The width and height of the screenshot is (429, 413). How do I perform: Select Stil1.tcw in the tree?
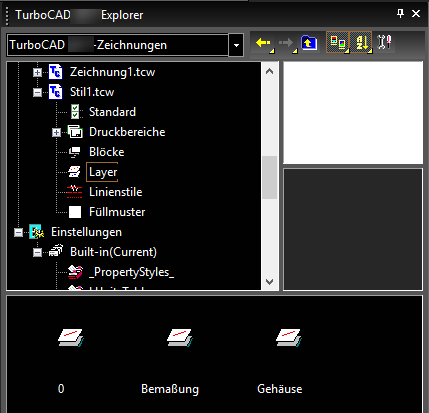tap(92, 92)
